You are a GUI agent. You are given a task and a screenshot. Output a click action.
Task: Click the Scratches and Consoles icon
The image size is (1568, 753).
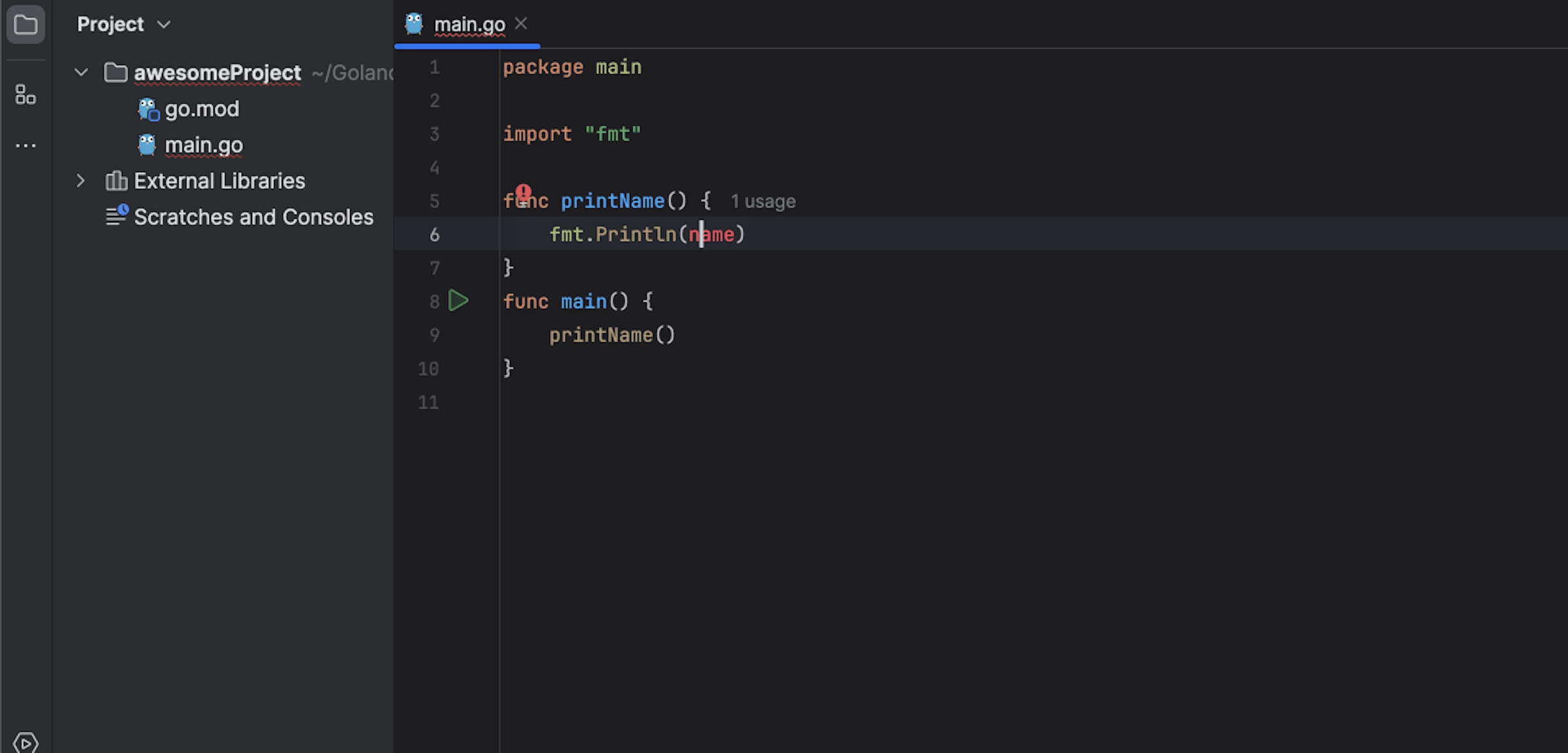tap(117, 216)
